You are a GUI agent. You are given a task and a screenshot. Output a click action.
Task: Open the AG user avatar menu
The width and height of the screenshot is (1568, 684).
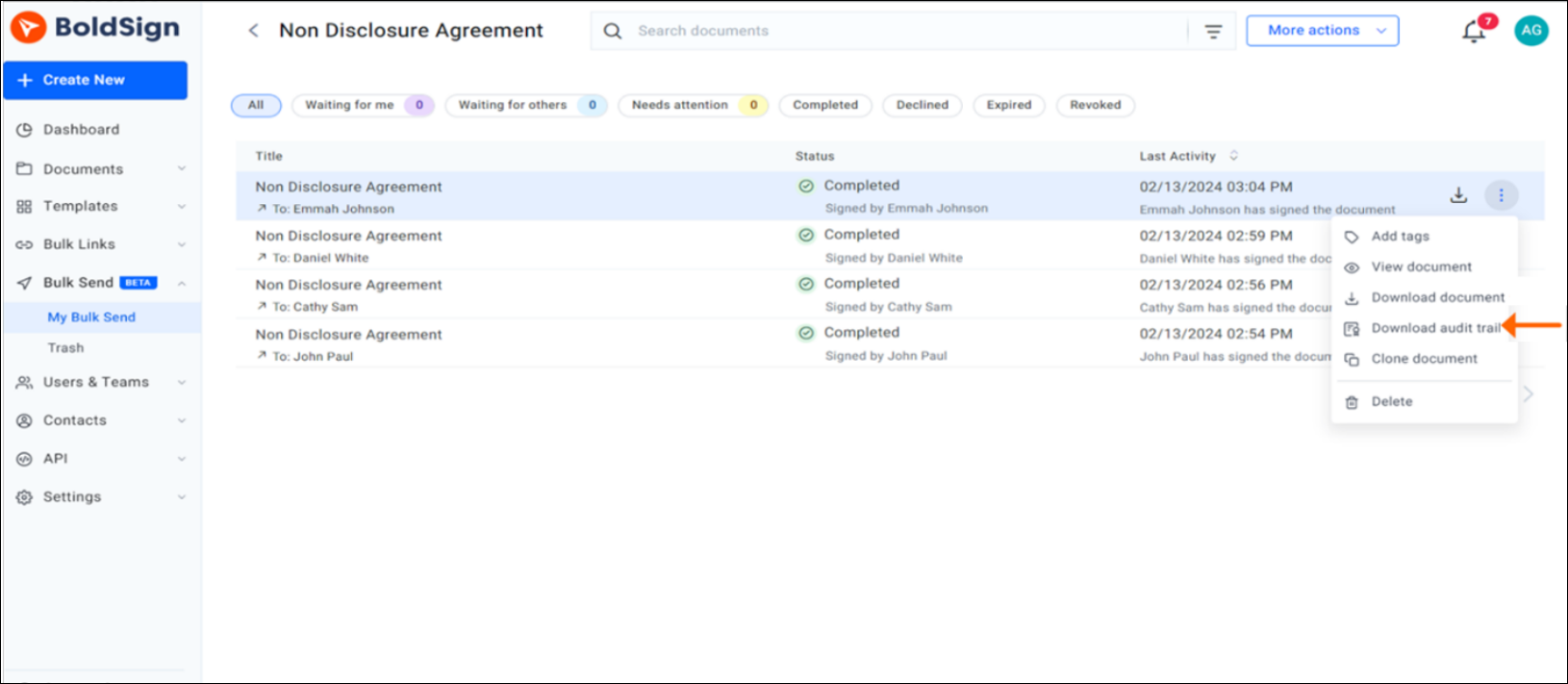[1531, 31]
